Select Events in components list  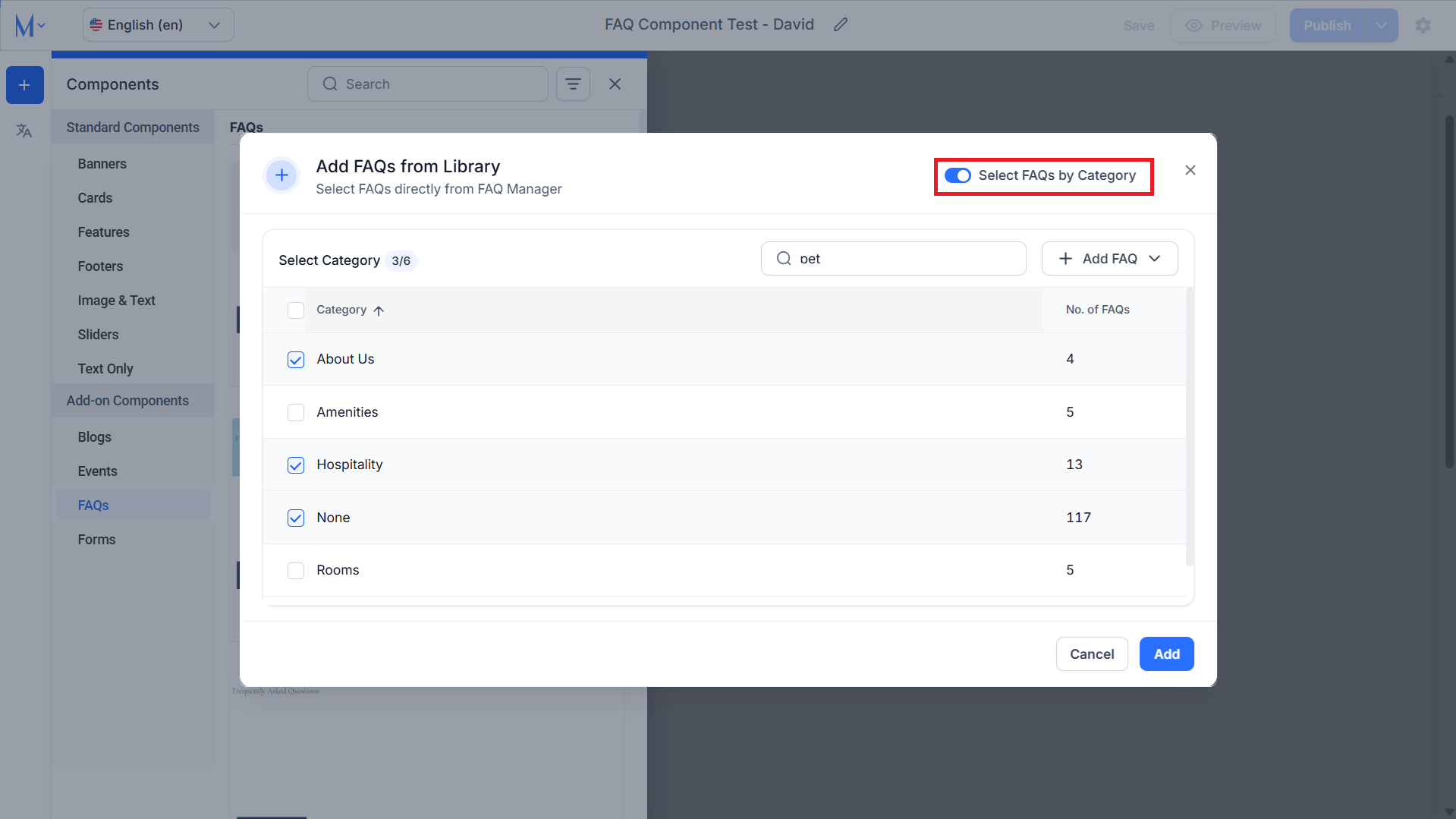click(x=98, y=471)
